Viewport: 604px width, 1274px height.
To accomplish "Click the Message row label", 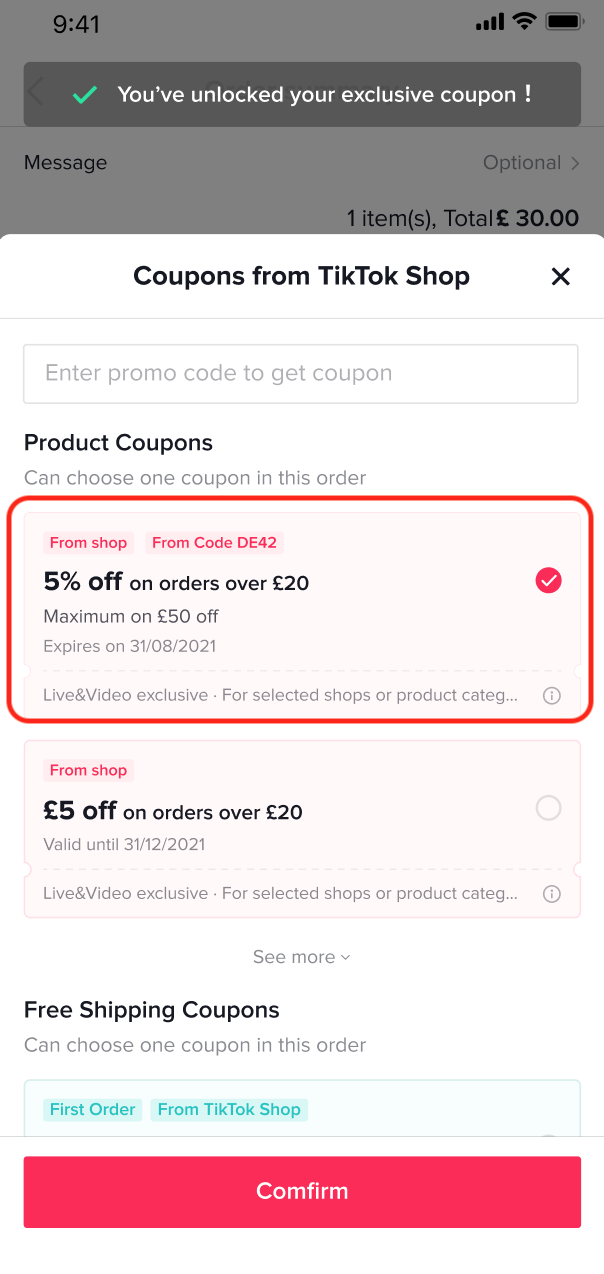I will (x=65, y=162).
